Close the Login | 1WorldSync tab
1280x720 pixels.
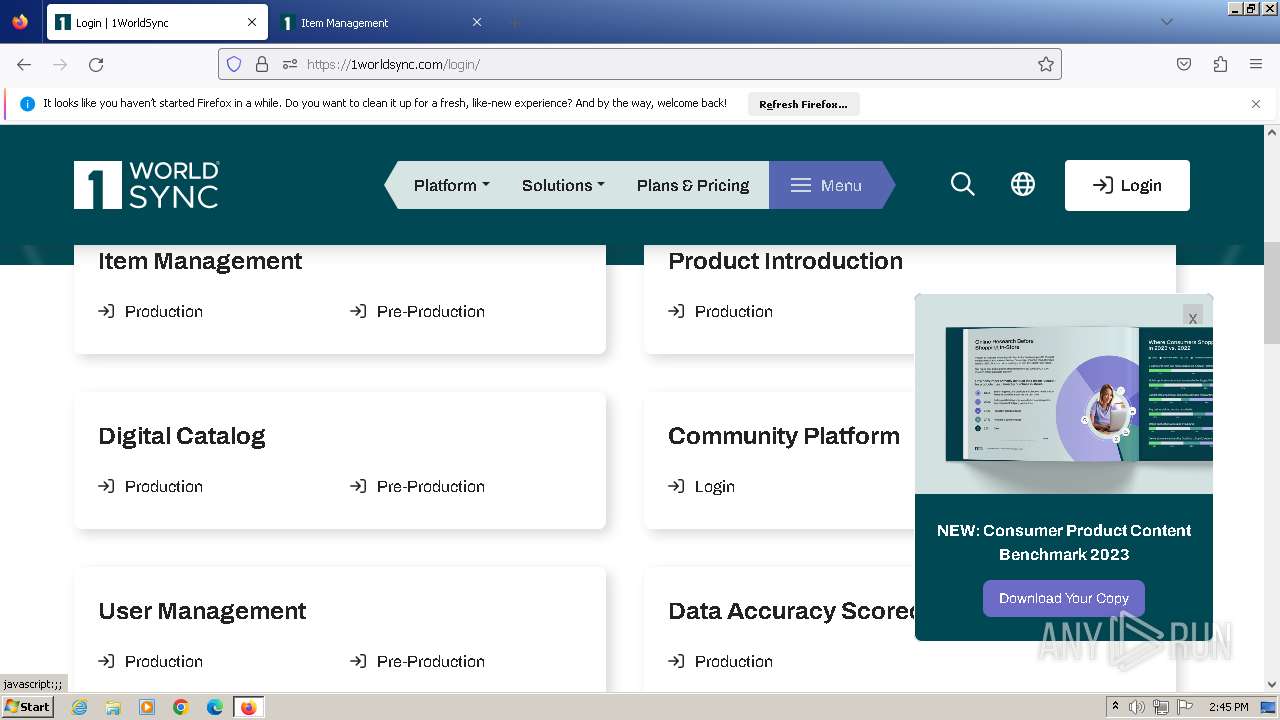(x=252, y=22)
